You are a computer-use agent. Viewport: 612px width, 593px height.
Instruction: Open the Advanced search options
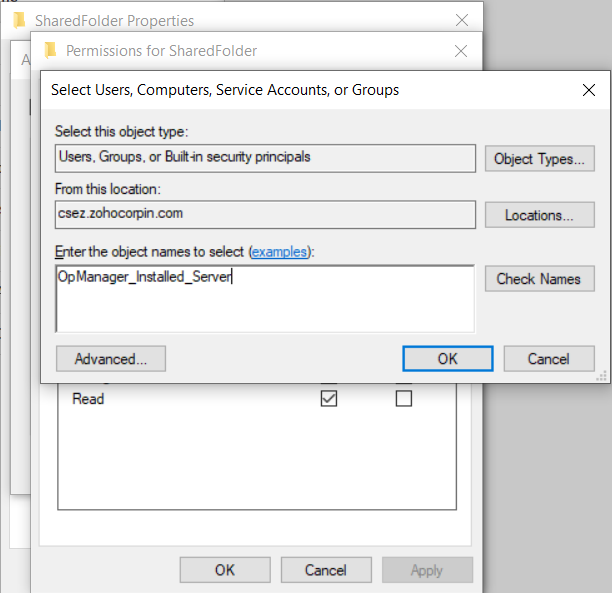(111, 359)
